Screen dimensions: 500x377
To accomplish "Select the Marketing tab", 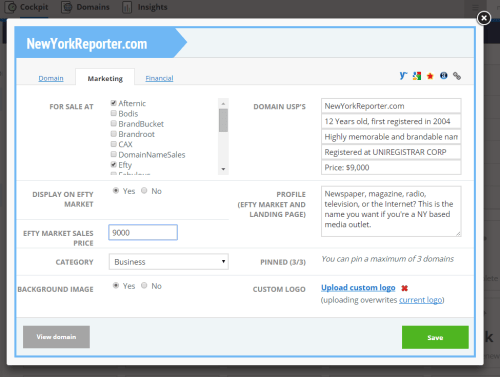I will (x=105, y=79).
